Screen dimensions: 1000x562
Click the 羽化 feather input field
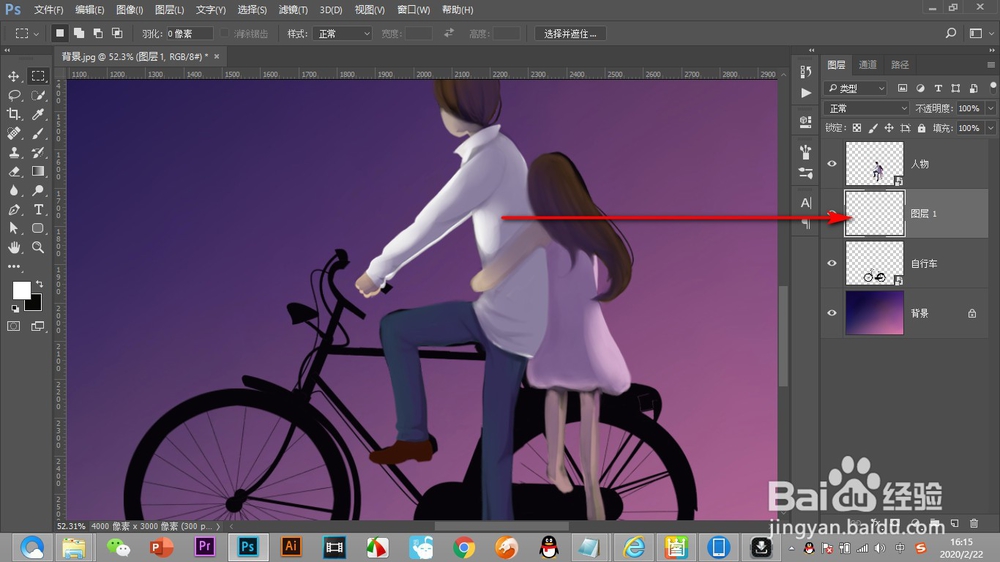189,34
